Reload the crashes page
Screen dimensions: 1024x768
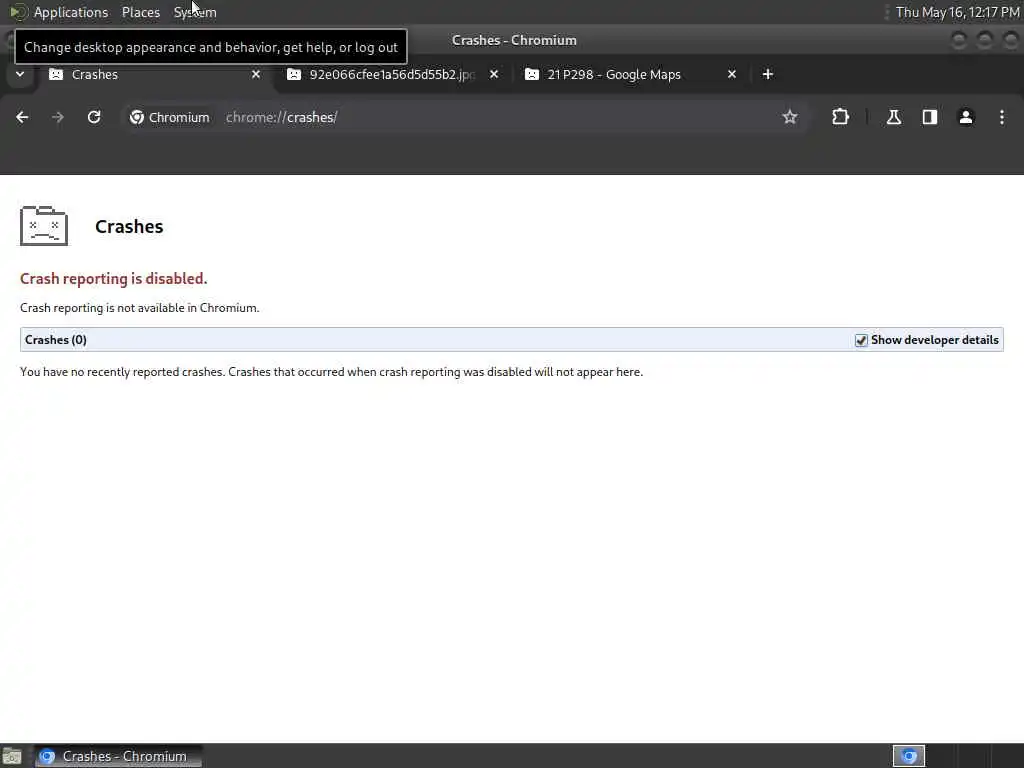94,117
